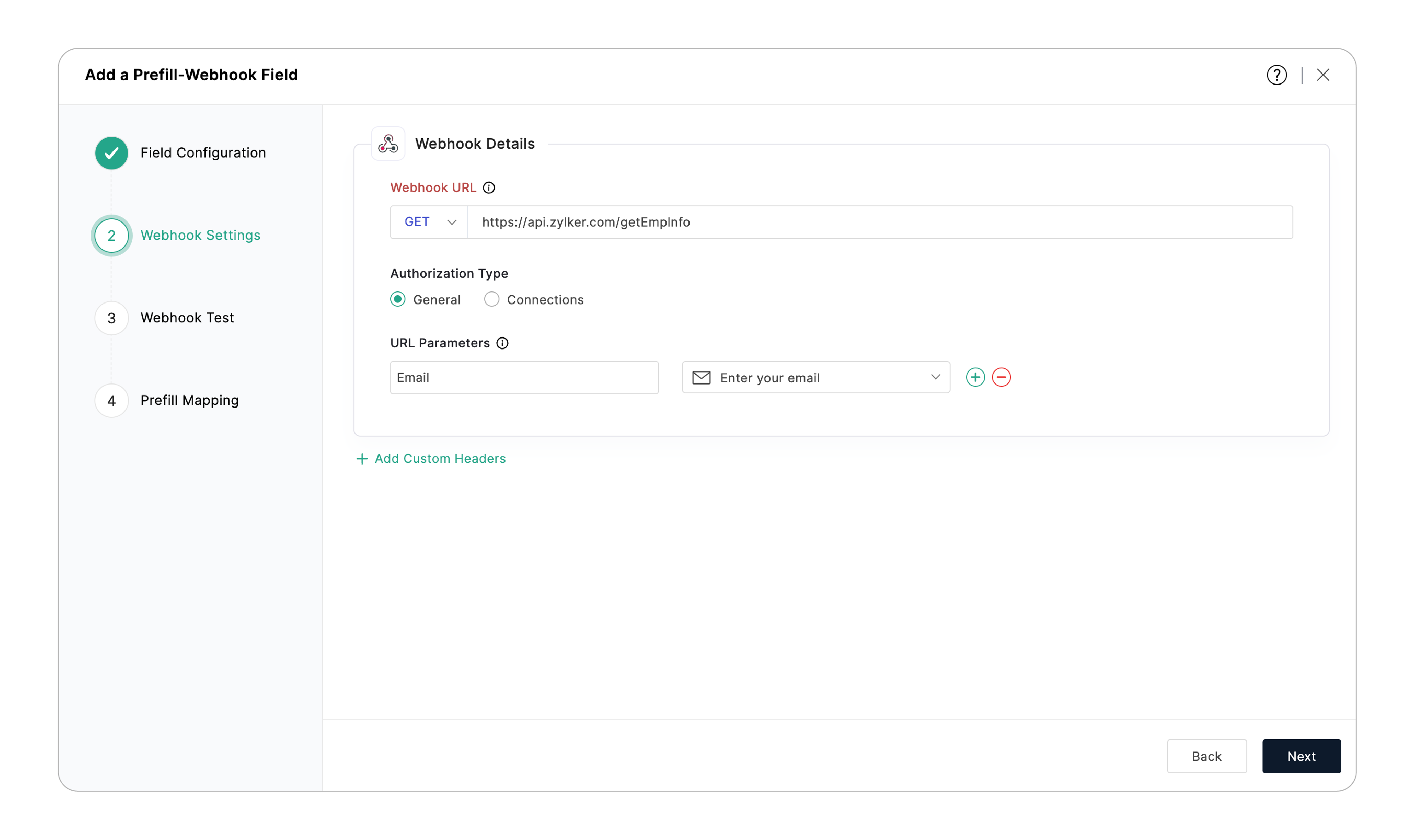
Task: Add another URL parameter row
Action: [975, 377]
